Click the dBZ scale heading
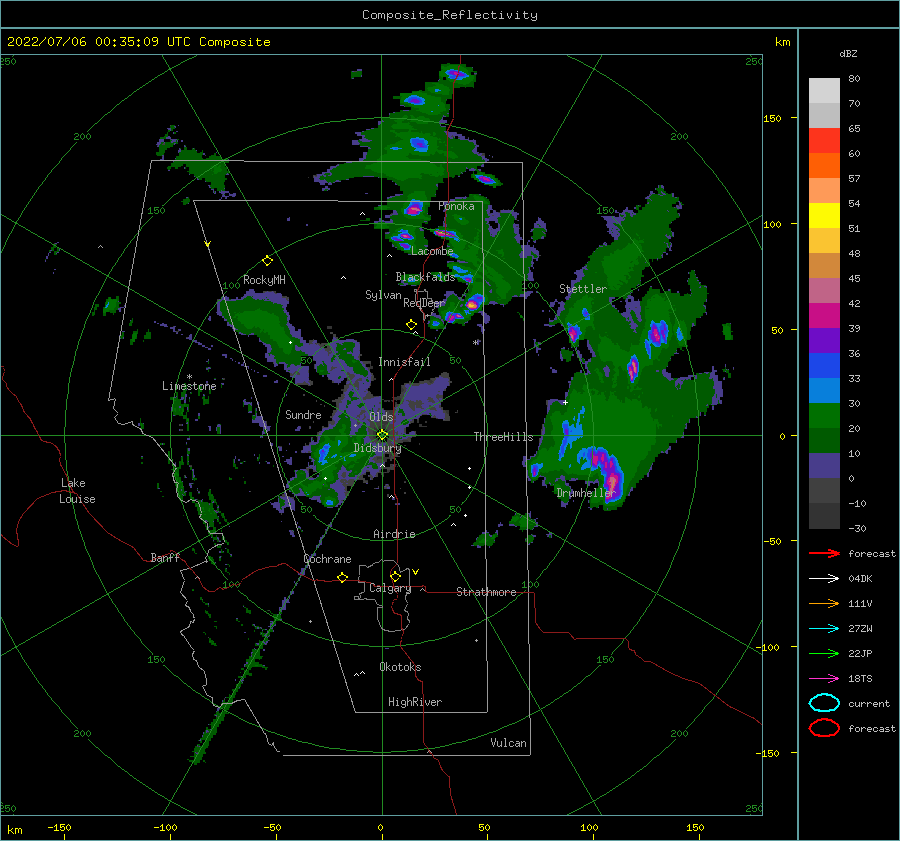 pyautogui.click(x=848, y=53)
